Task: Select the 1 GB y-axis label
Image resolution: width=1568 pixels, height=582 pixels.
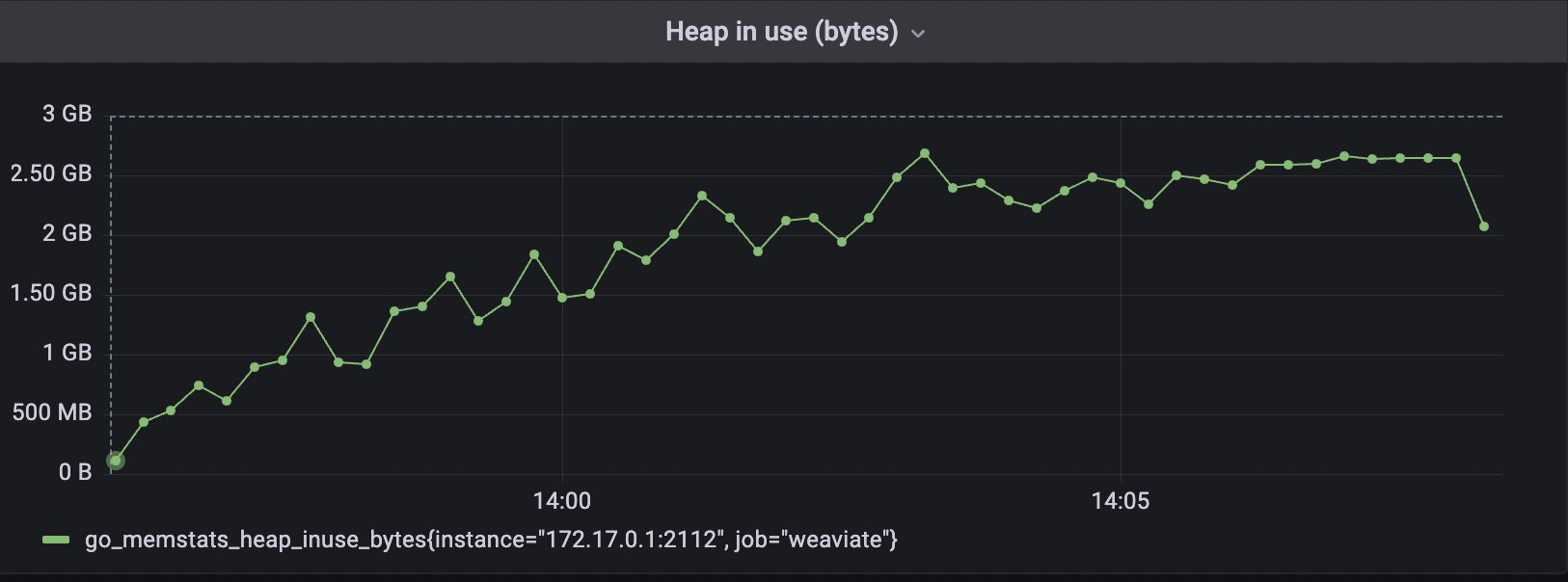Action: (67, 353)
